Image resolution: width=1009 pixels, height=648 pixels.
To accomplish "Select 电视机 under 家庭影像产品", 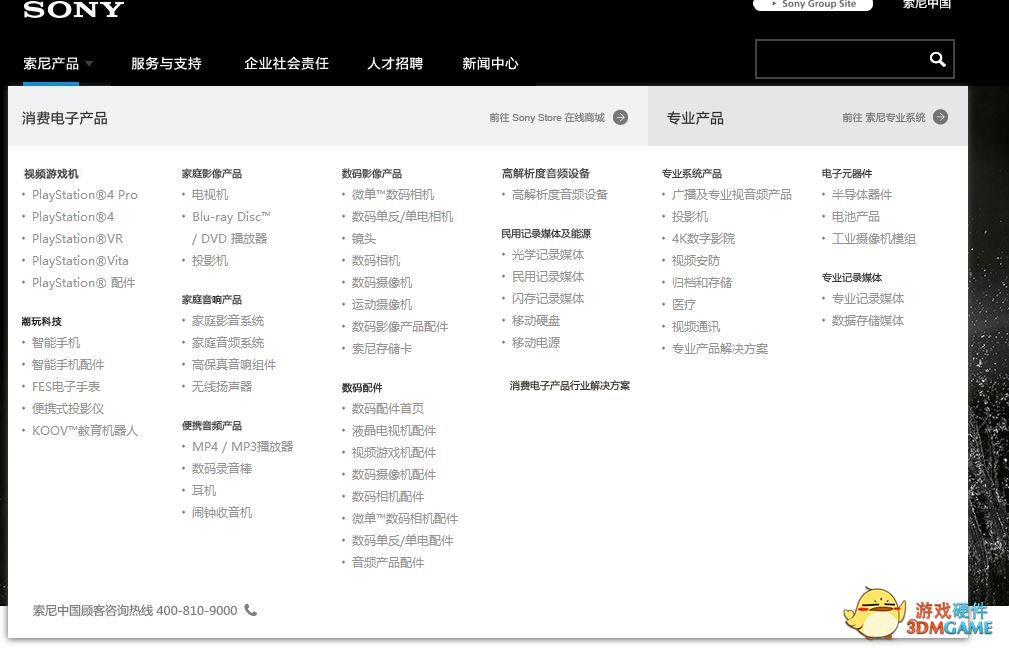I will coord(210,194).
